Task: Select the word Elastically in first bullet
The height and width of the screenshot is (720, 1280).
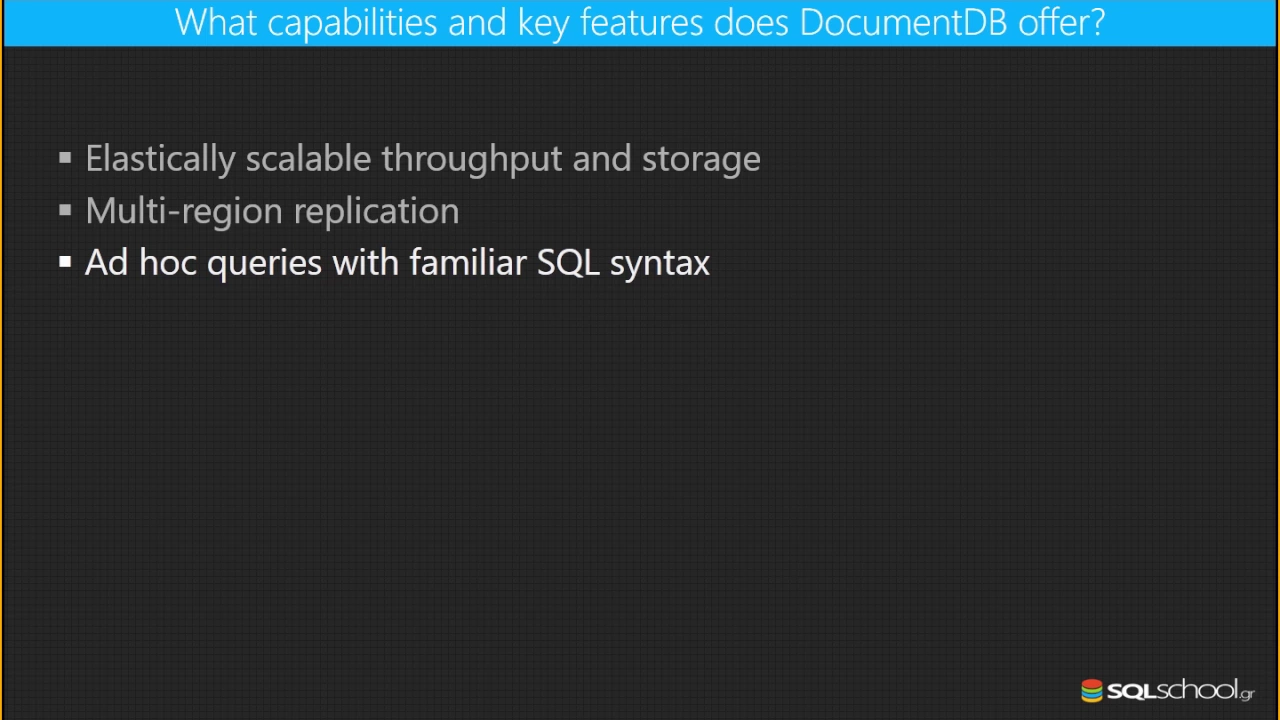Action: click(x=160, y=159)
